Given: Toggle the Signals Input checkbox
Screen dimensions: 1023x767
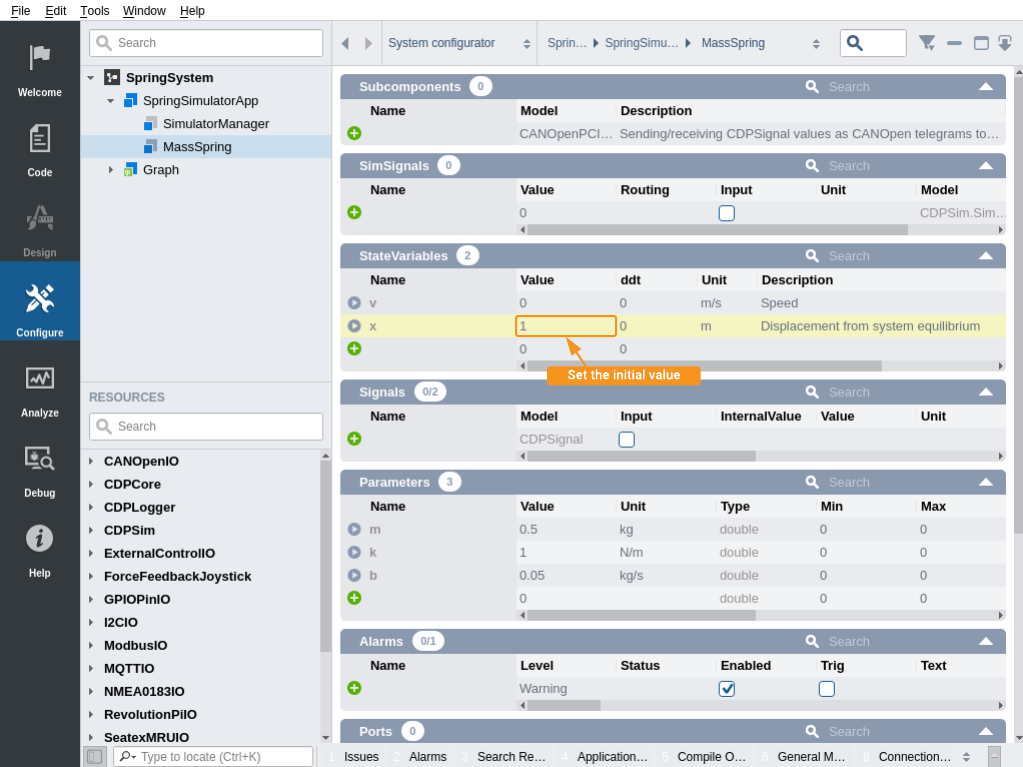Looking at the screenshot, I should pyautogui.click(x=626, y=439).
